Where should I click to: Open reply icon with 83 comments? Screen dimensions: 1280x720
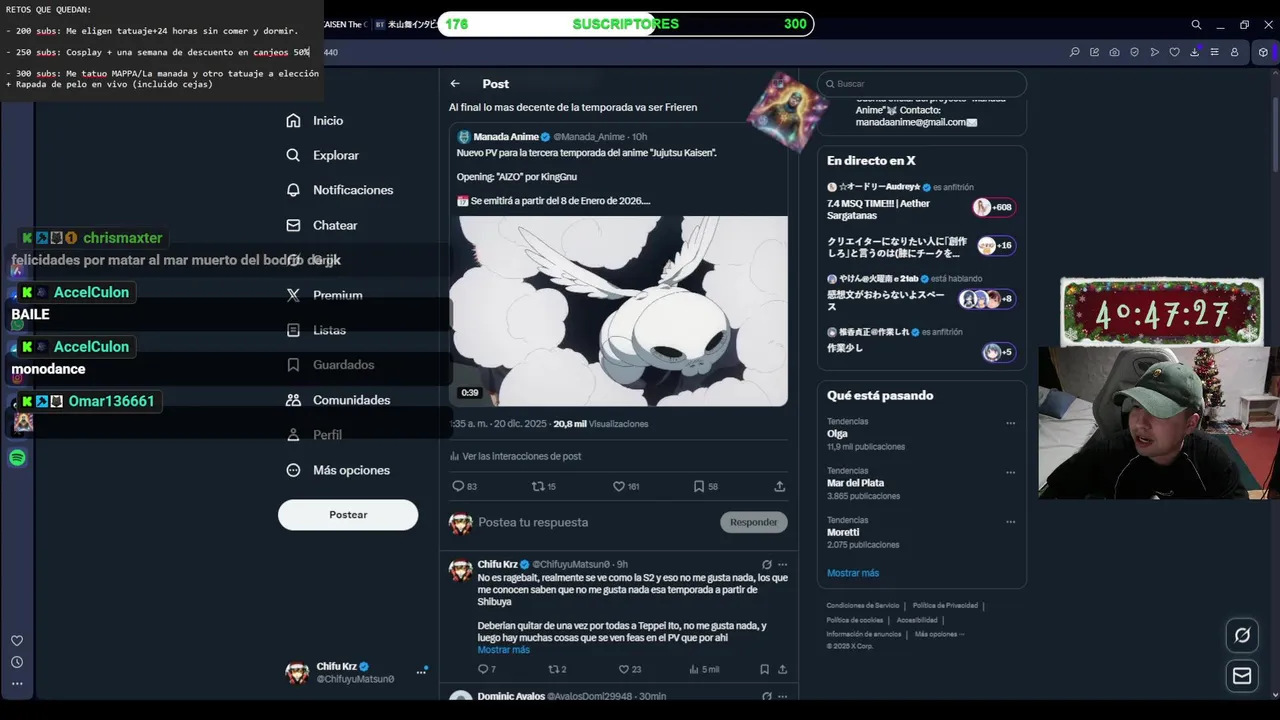tap(465, 486)
